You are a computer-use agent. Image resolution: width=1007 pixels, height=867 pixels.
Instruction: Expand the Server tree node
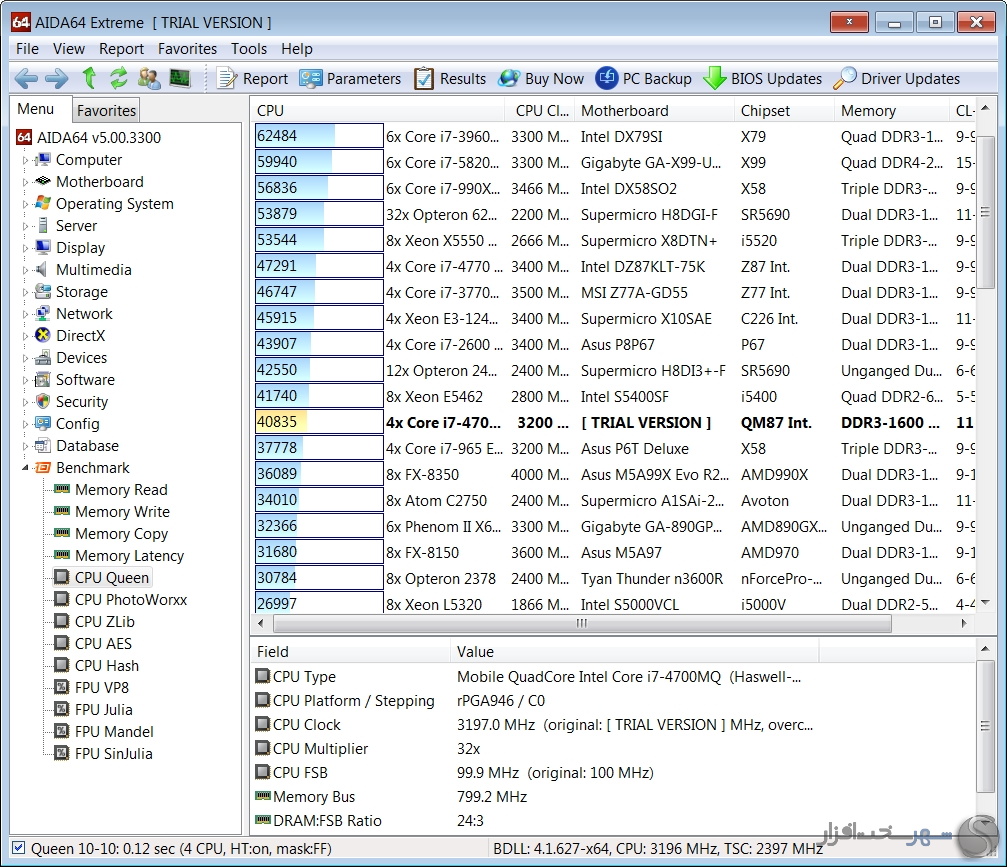click(x=25, y=226)
